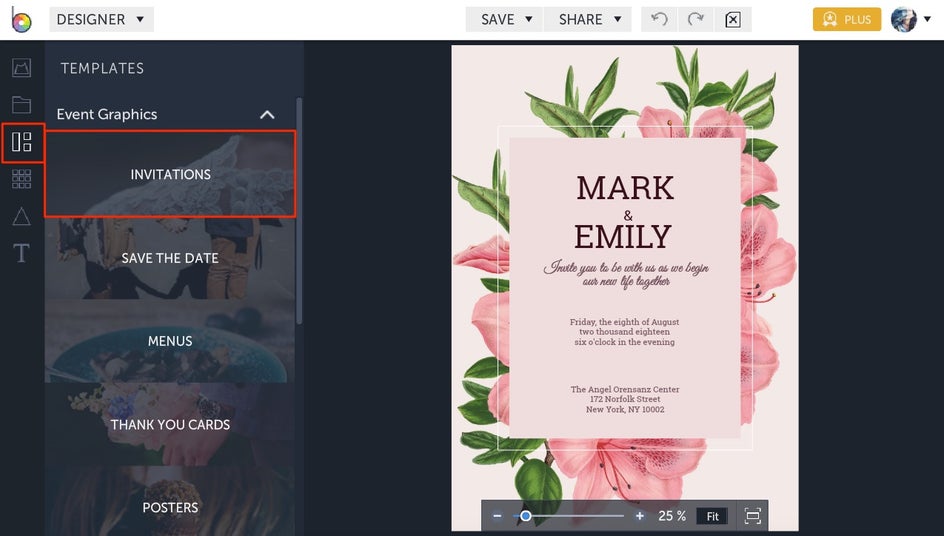This screenshot has width=944, height=536.
Task: Select the 'The Angel Orensanz Center' address text
Action: tap(625, 399)
